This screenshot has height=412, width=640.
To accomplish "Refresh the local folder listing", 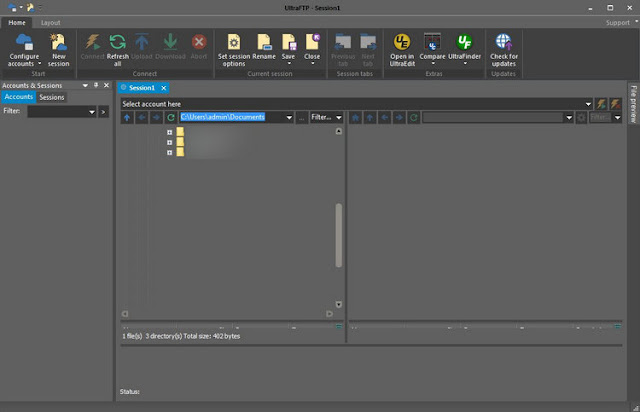I will (171, 118).
